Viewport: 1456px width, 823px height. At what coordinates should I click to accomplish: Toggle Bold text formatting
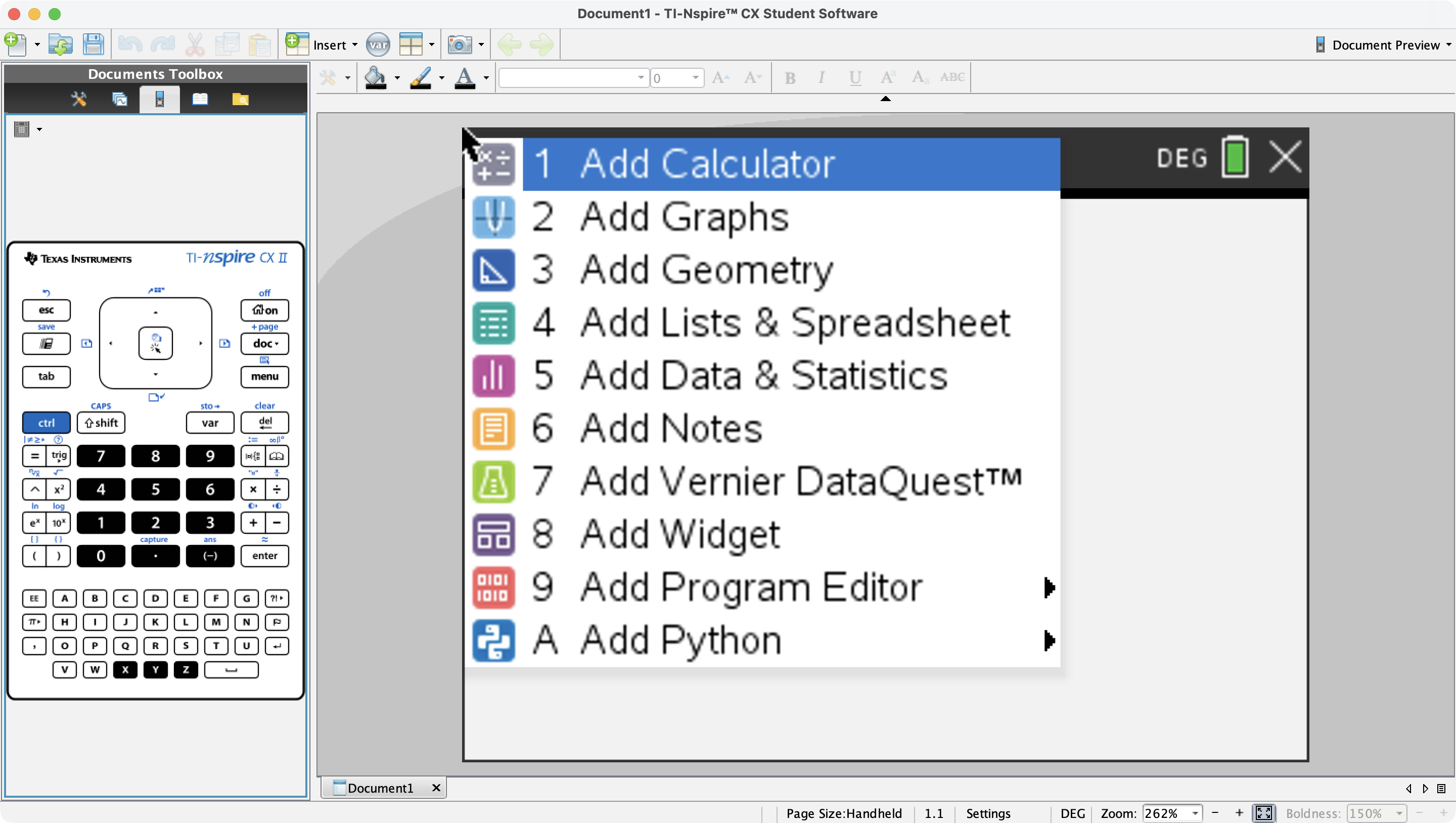[x=790, y=77]
